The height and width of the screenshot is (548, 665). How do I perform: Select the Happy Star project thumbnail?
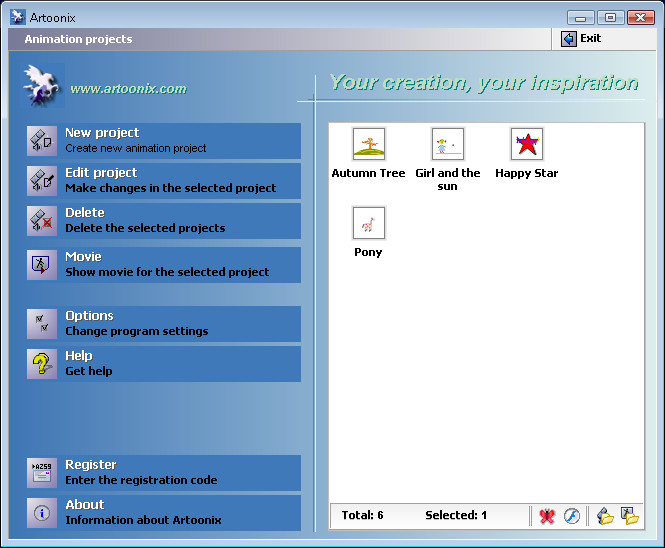click(x=527, y=144)
